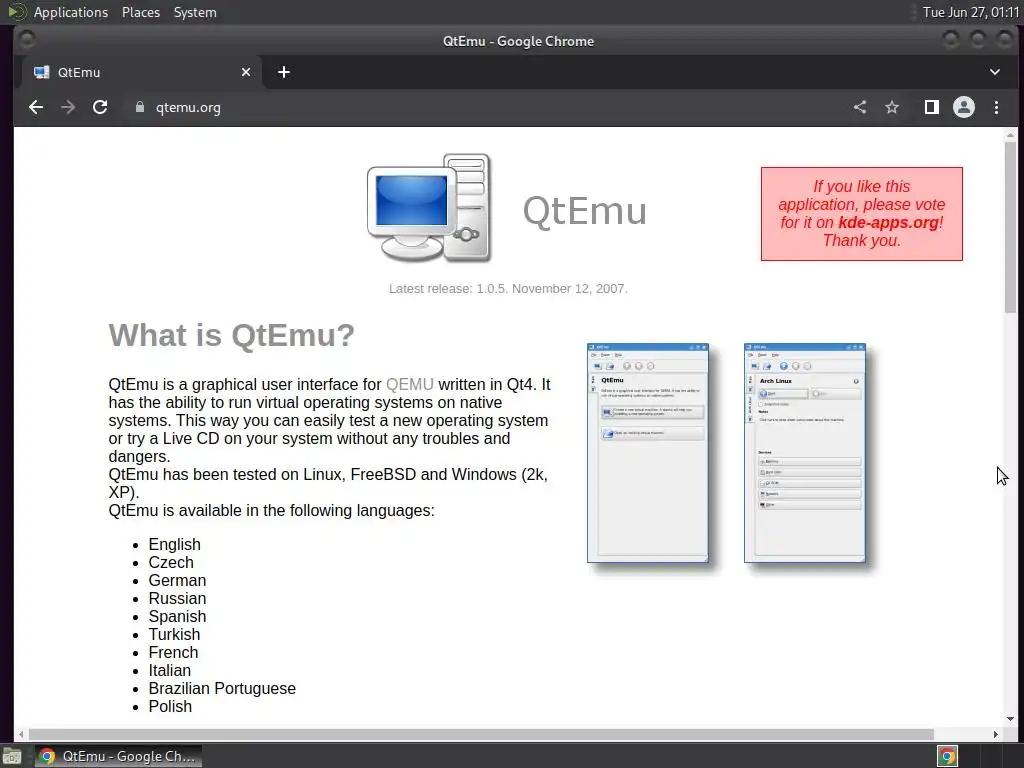Click the "German" list item
Viewport: 1024px width, 768px height.
[x=177, y=581]
